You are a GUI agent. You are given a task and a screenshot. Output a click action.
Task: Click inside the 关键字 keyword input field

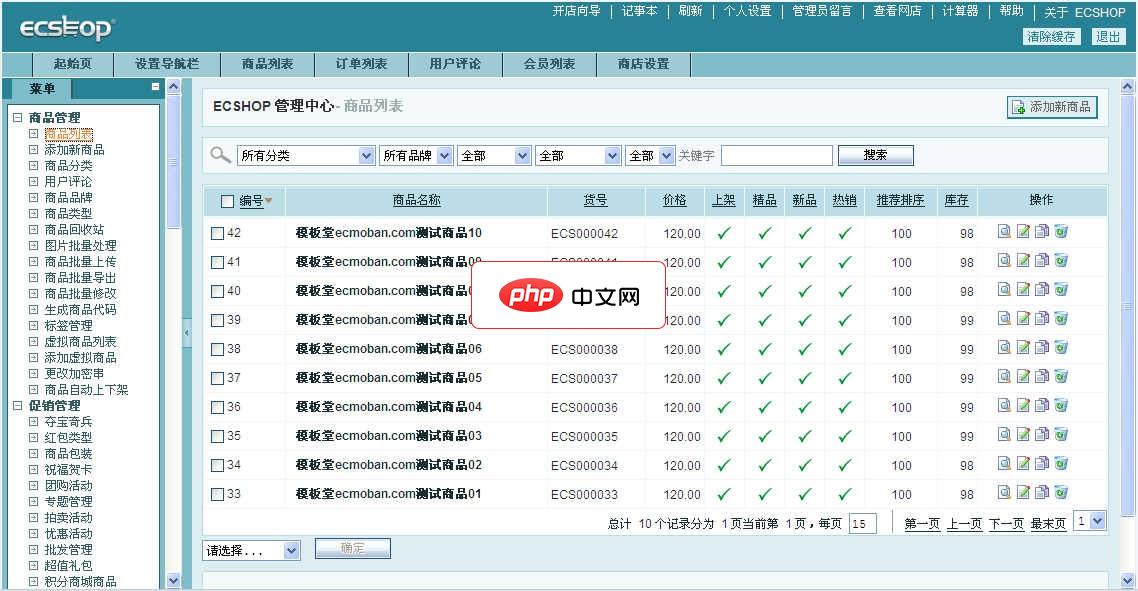pos(778,155)
